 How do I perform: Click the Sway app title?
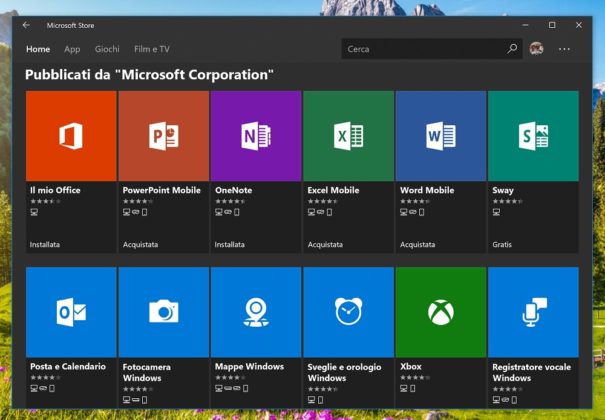tap(503, 190)
